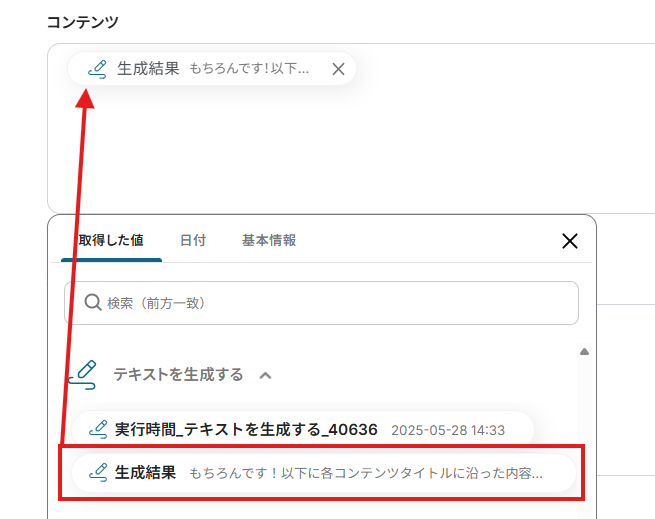Select 生成結果 value in list
Screen dimensions: 655x519
pyautogui.click(x=324, y=473)
